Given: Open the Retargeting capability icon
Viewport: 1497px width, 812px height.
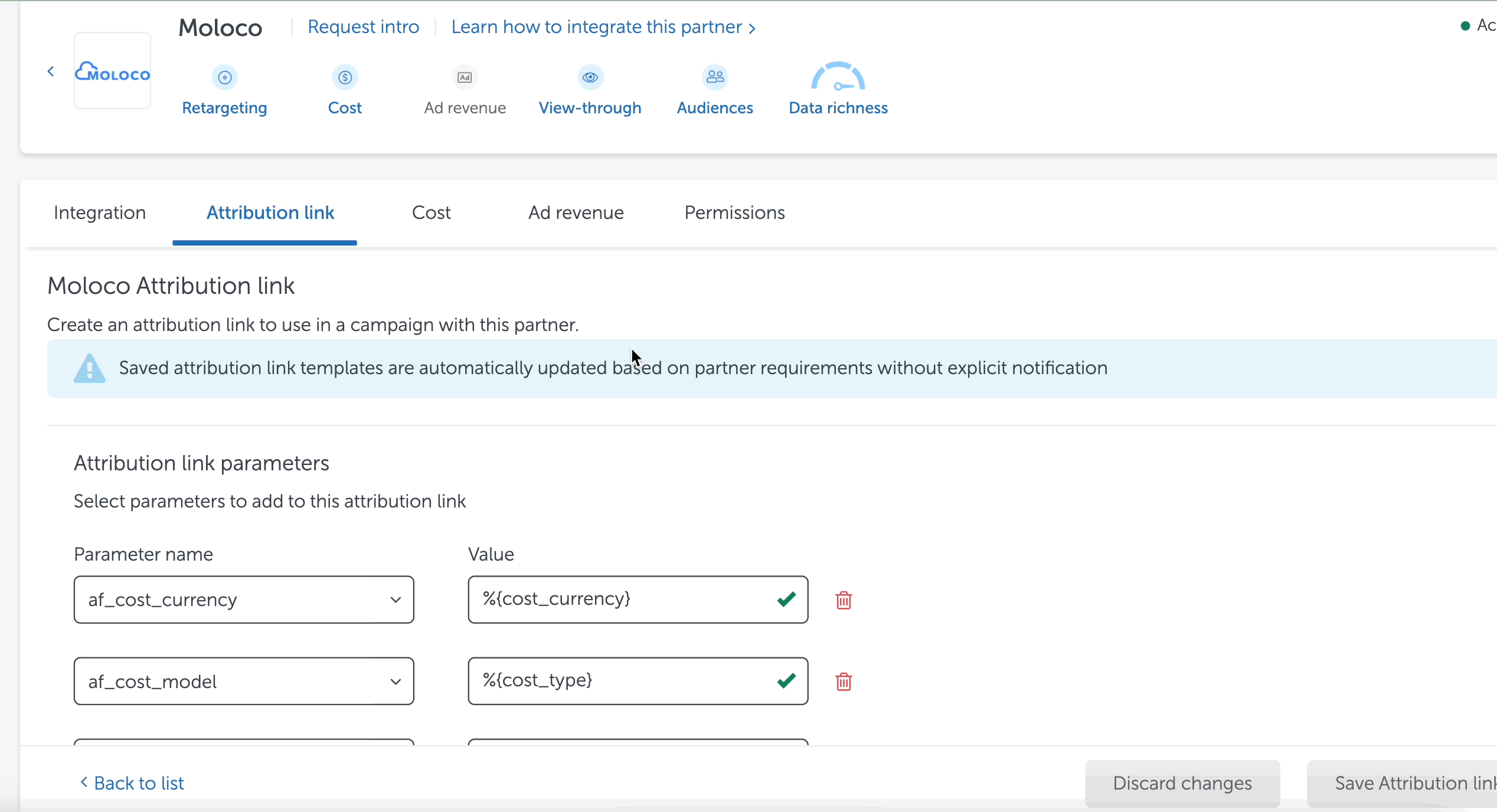Looking at the screenshot, I should click(225, 77).
